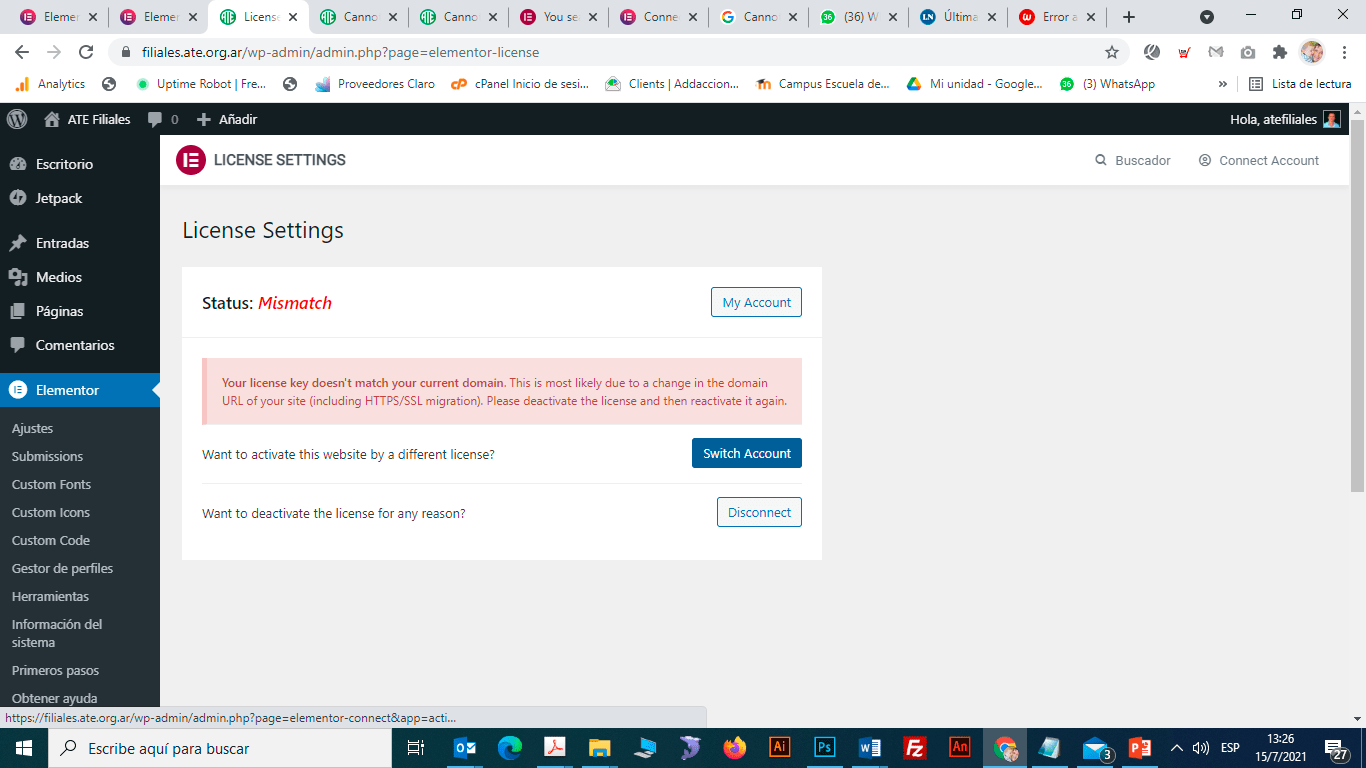Open the Buscador finder
Image resolution: width=1366 pixels, height=768 pixels.
[1133, 160]
